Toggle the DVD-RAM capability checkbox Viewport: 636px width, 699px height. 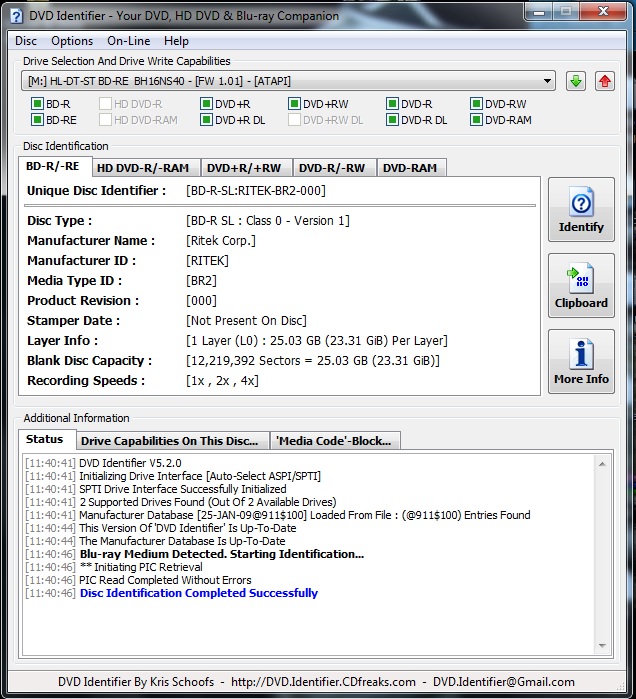click(x=476, y=120)
